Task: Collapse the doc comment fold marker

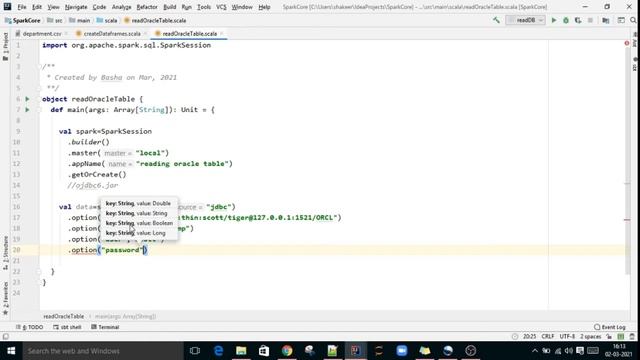Action: tap(40, 67)
